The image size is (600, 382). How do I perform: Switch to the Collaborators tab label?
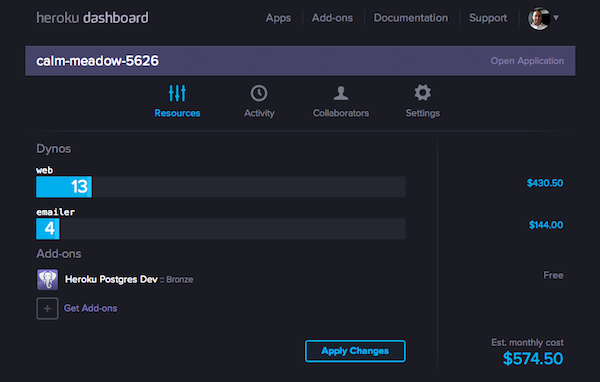pos(341,113)
